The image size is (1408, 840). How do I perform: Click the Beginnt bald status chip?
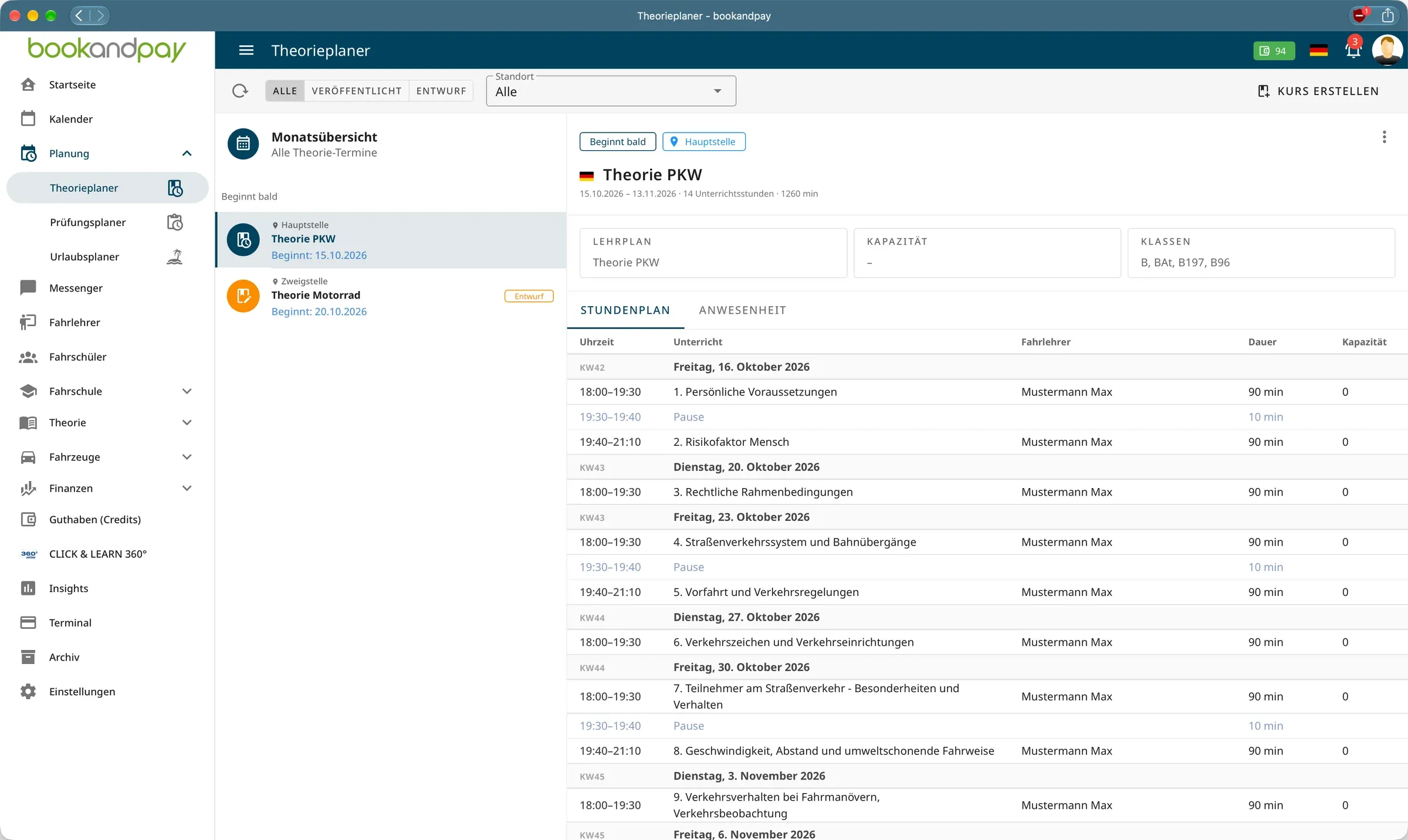(618, 142)
